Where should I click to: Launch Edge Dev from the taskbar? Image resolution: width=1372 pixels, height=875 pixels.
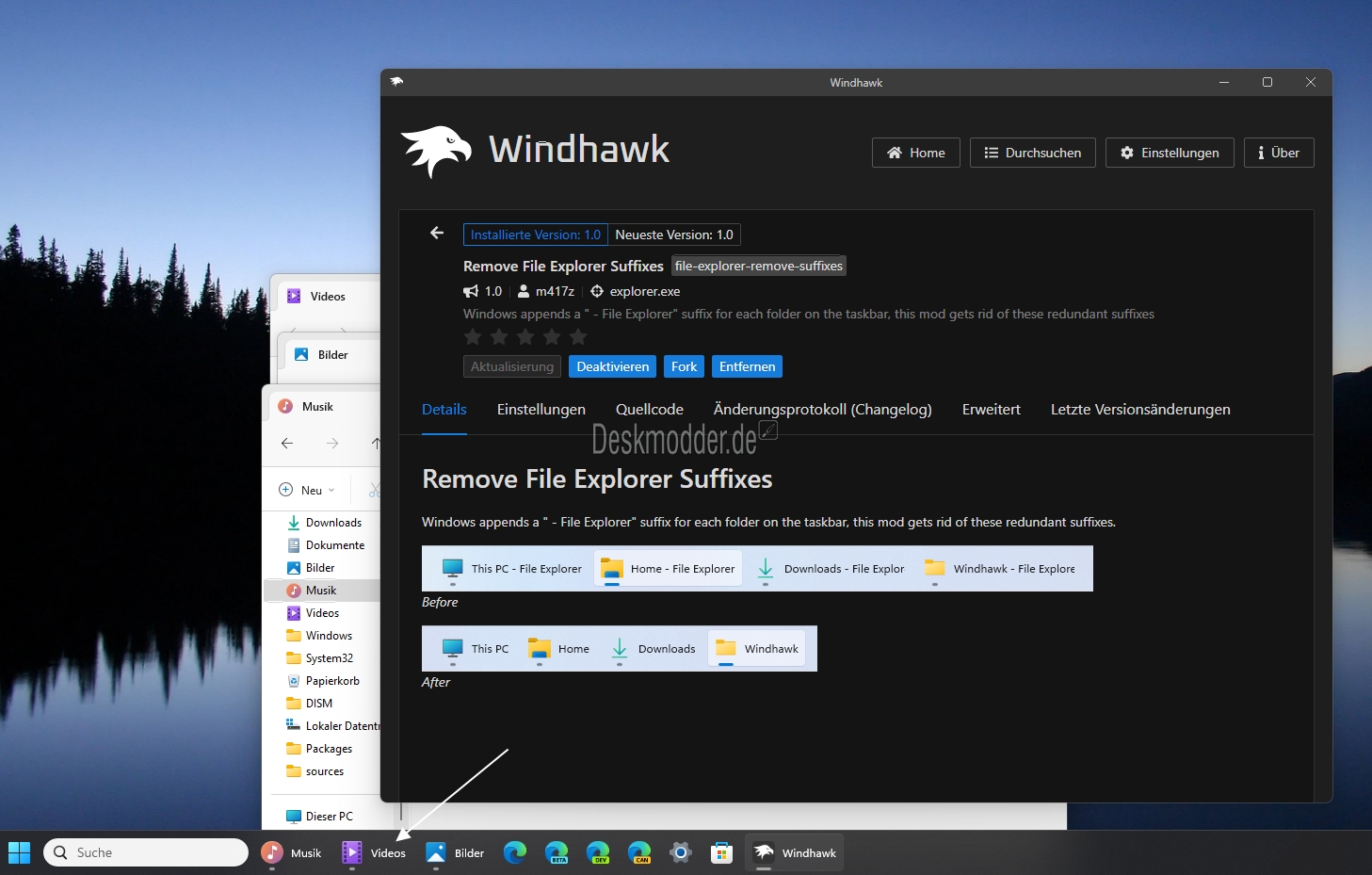598,852
